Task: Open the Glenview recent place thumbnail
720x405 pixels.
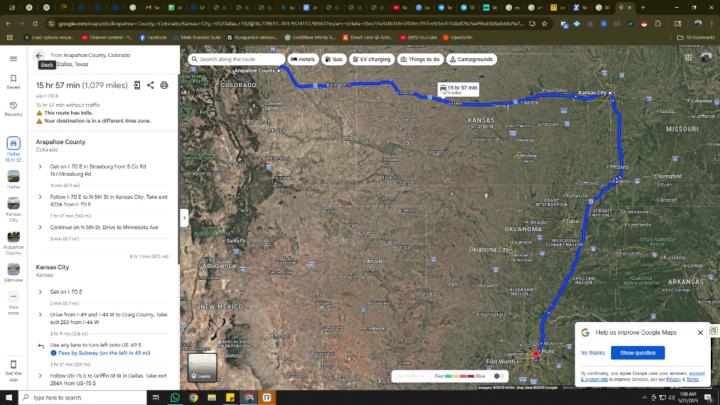Action: point(13,272)
